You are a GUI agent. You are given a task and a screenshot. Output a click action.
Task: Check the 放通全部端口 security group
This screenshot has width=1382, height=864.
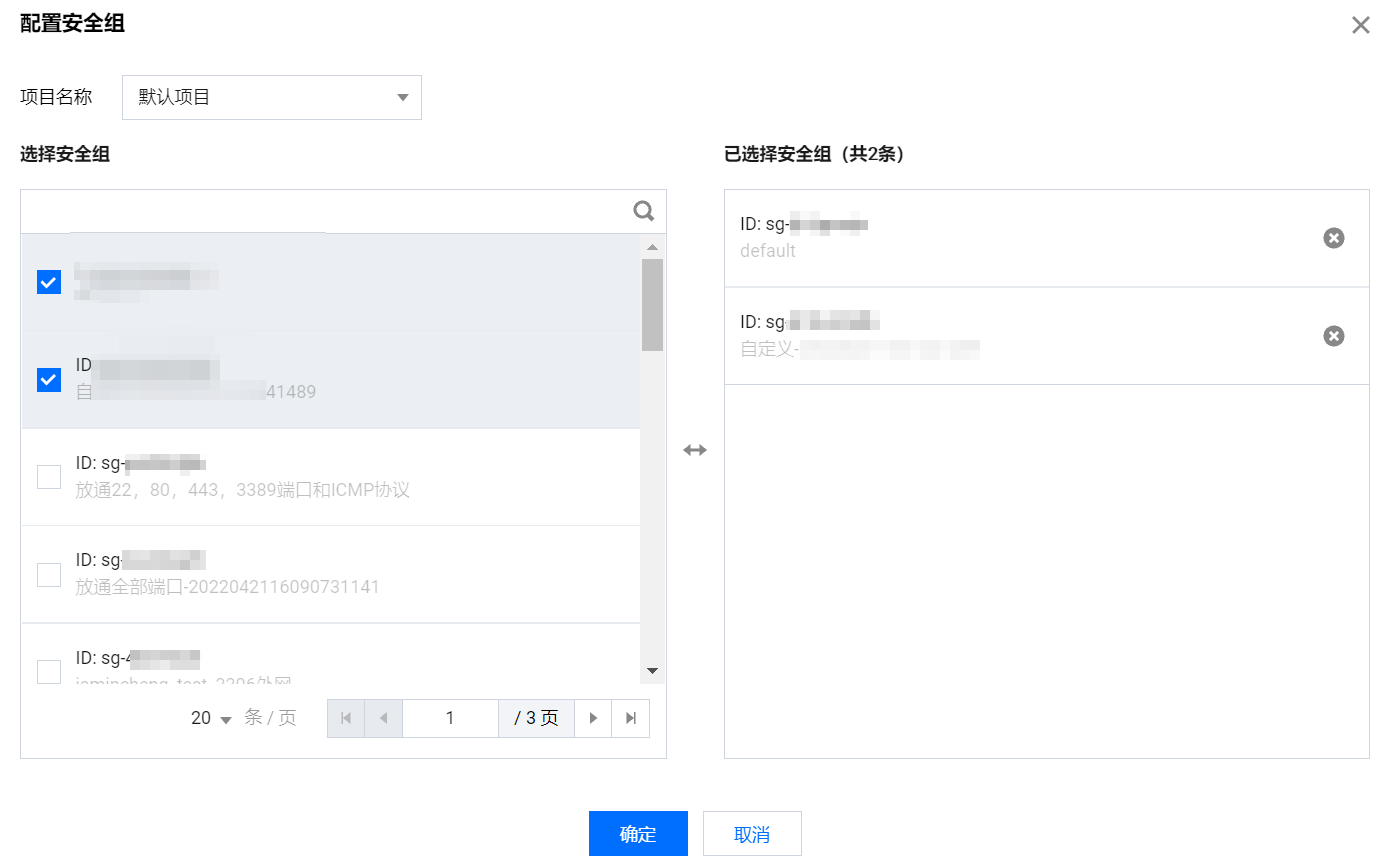[49, 575]
